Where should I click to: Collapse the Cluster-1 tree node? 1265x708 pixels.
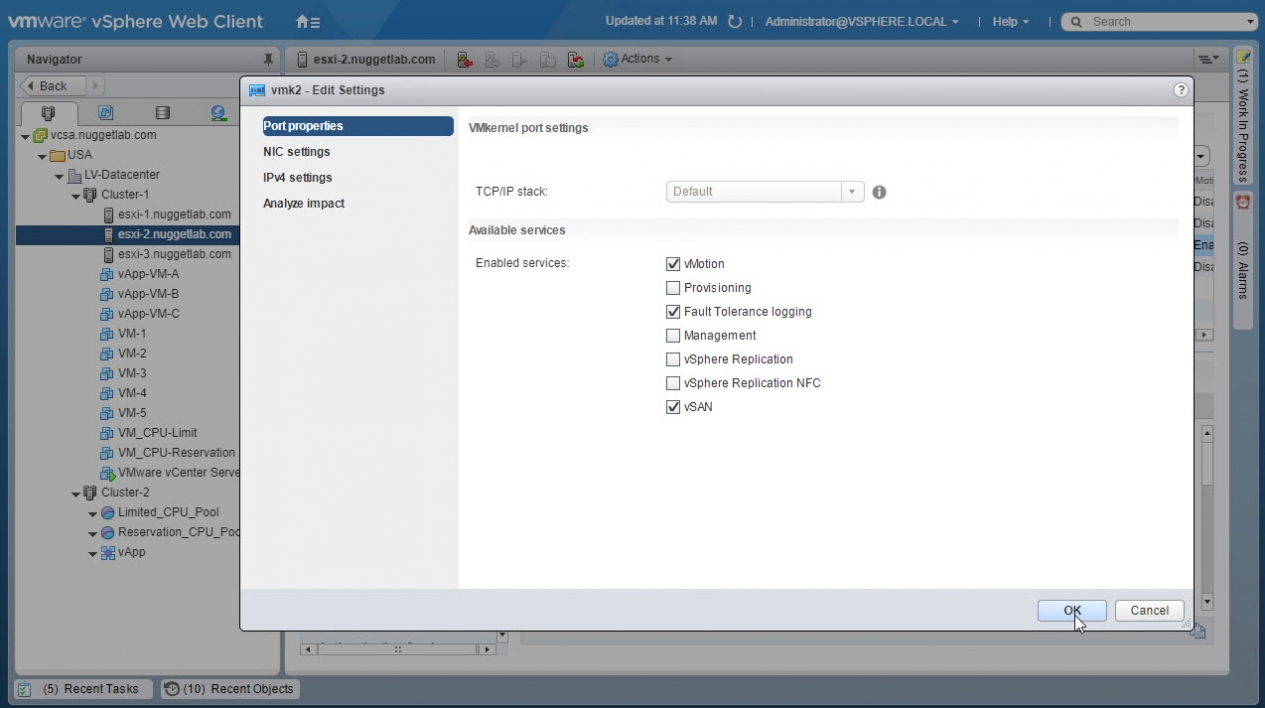pos(77,195)
